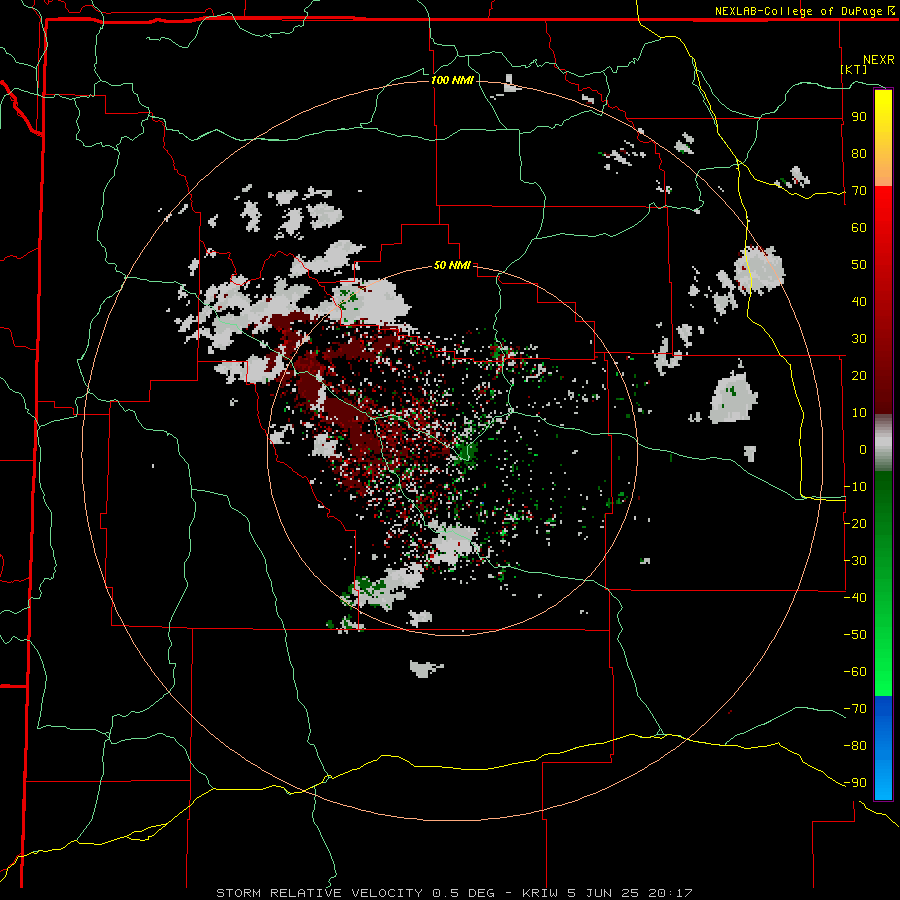Click the 80 value on the velocity scale
This screenshot has height=900, width=900.
click(x=859, y=154)
